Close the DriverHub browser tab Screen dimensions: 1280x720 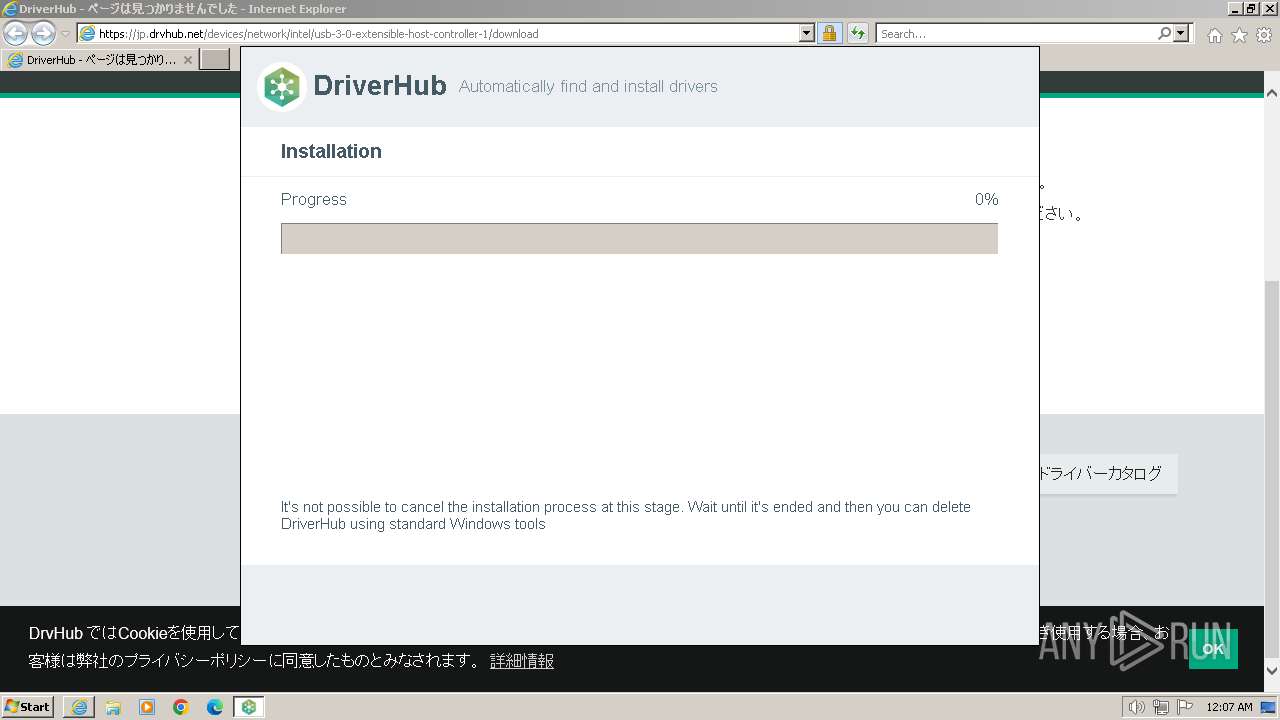pyautogui.click(x=188, y=60)
